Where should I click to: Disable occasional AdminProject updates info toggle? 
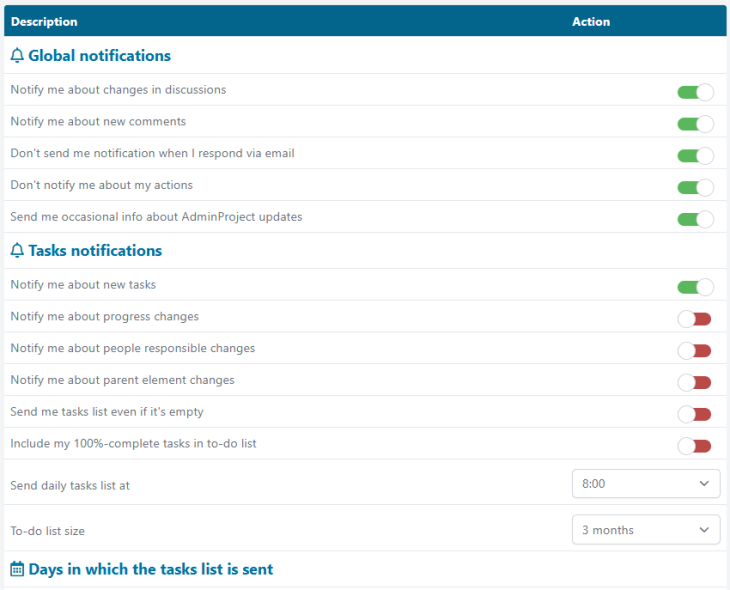click(x=696, y=219)
